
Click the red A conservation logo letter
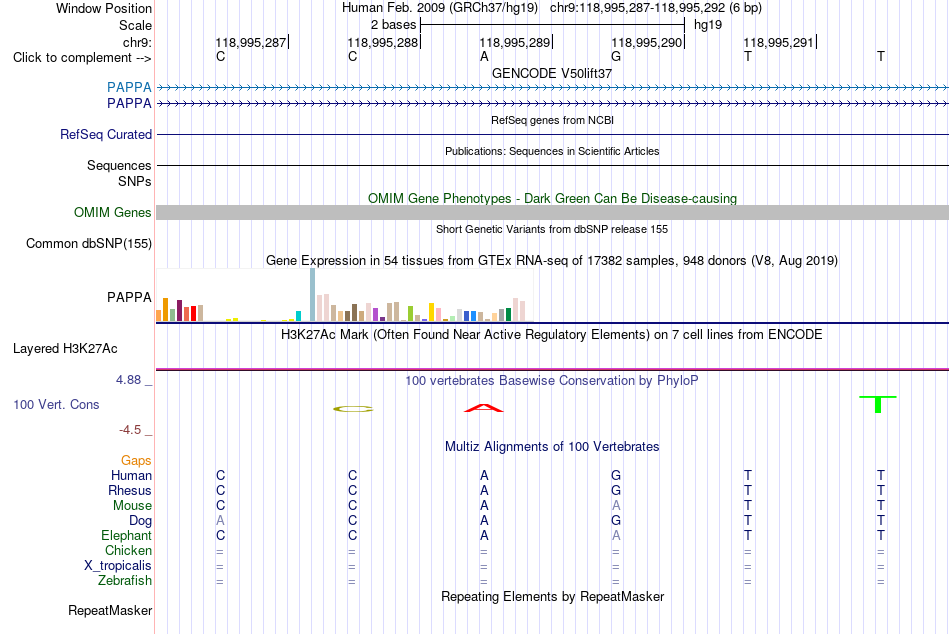pos(483,408)
